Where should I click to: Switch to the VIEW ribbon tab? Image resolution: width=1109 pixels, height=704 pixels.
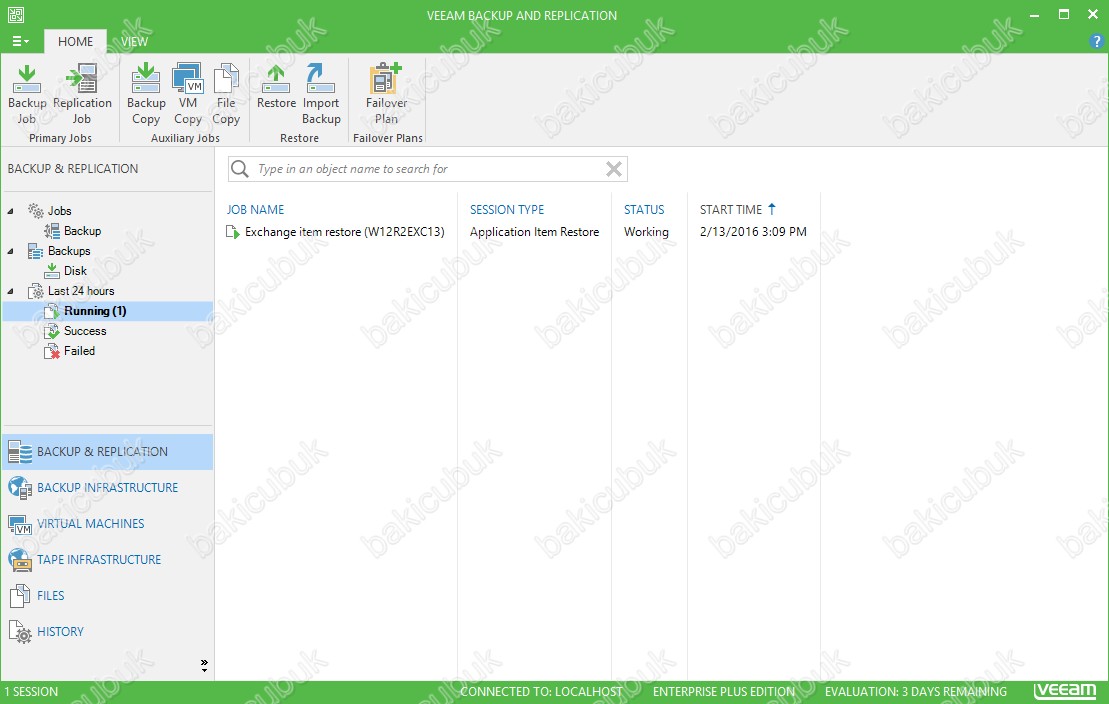pos(134,42)
